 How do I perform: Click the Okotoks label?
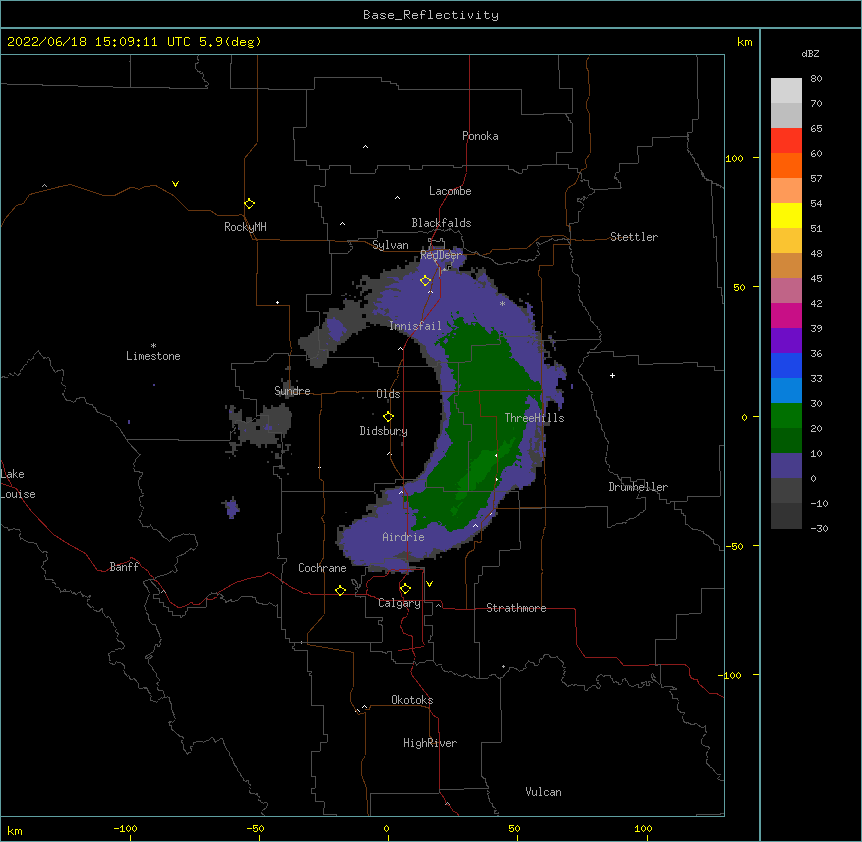point(412,700)
